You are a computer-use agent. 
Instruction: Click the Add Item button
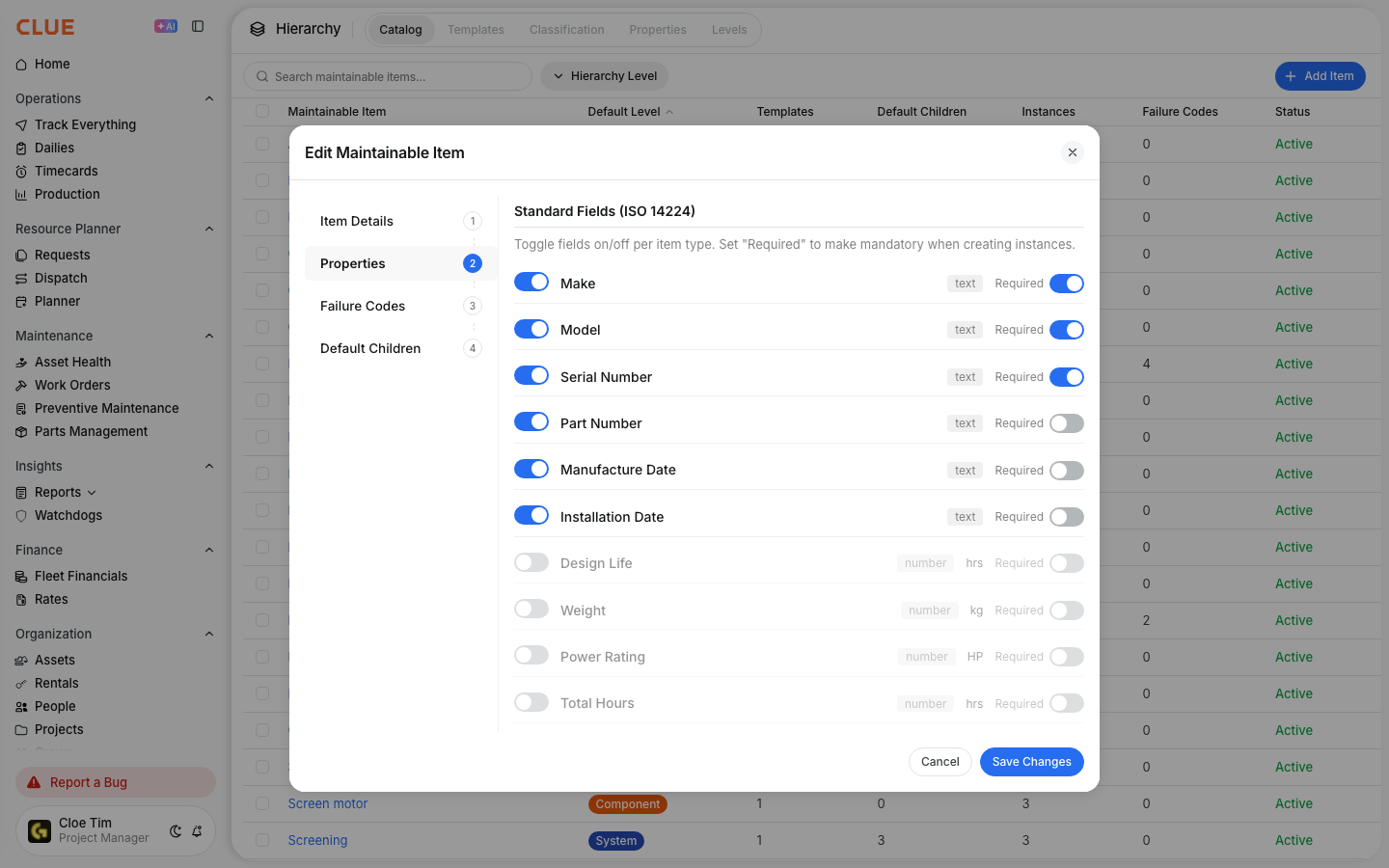pyautogui.click(x=1320, y=76)
